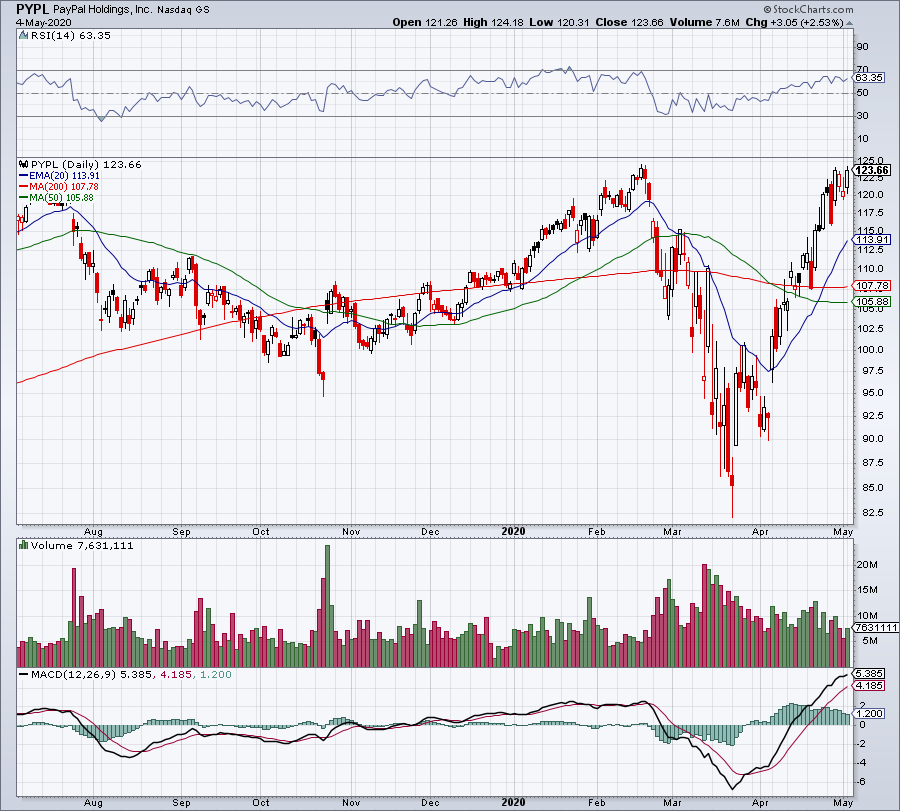The height and width of the screenshot is (811, 900).
Task: Click the 4-May-2020 date label
Action: tap(44, 22)
